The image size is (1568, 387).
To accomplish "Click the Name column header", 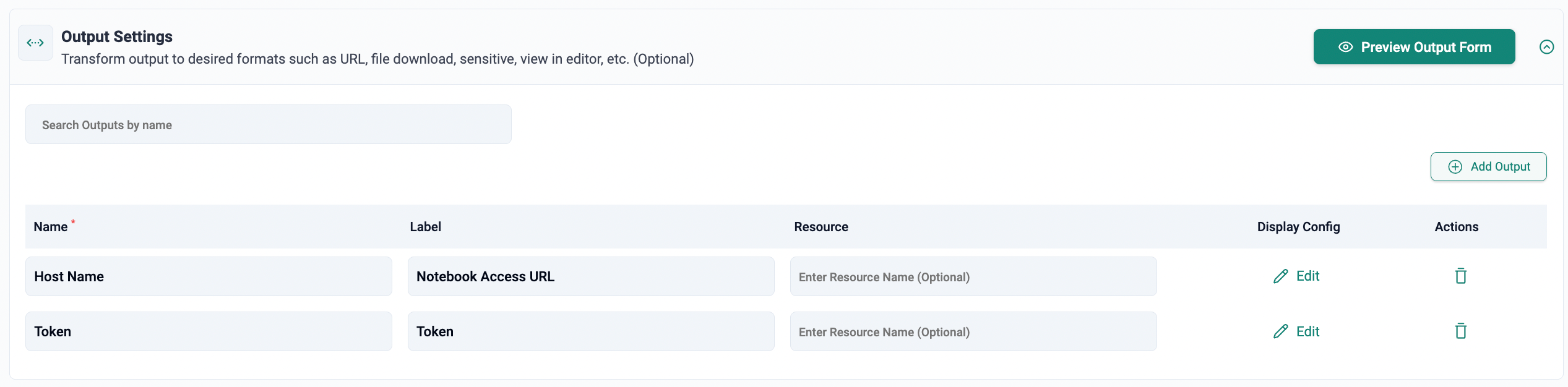I will [51, 227].
